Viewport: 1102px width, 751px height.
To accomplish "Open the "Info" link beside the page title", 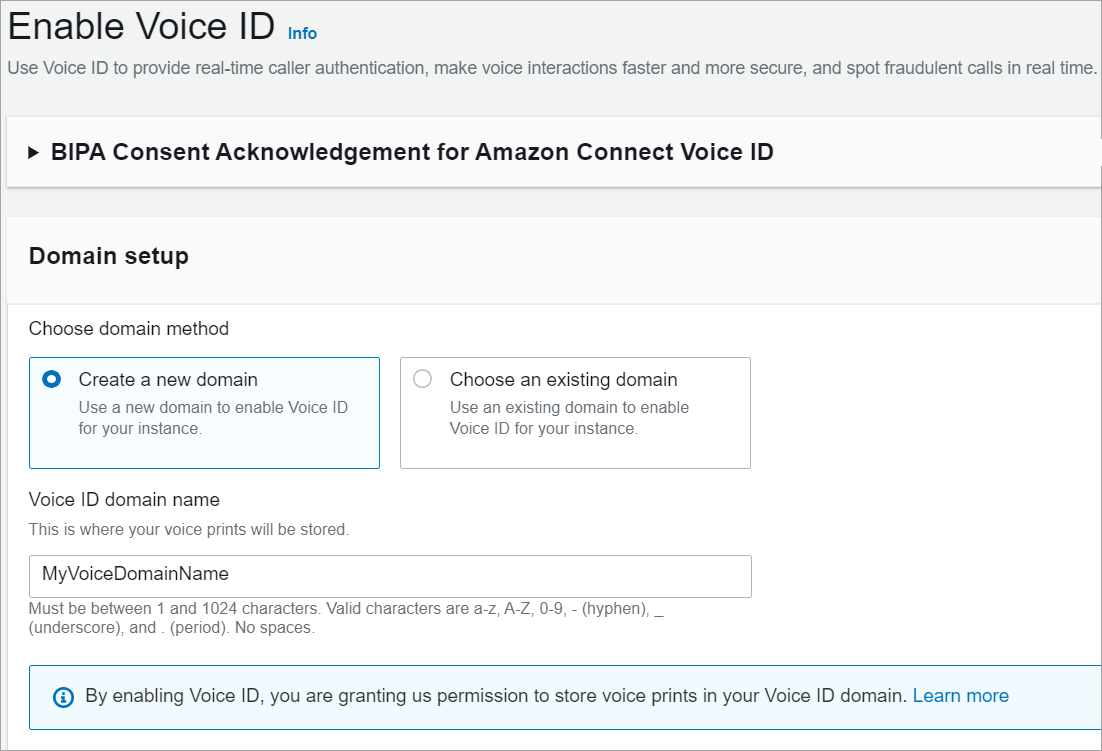I will pos(301,33).
